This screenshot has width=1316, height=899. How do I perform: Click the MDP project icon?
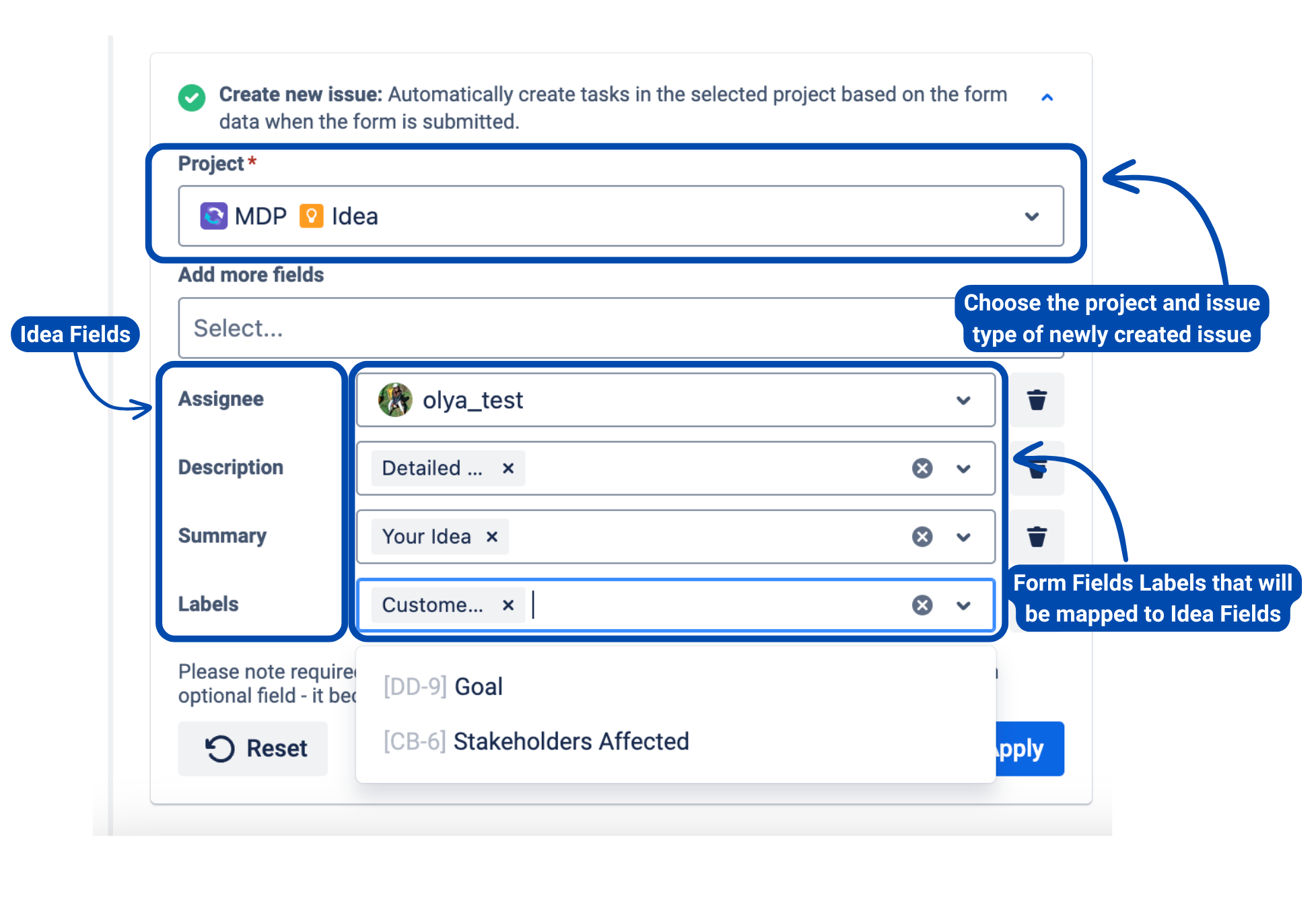[x=213, y=216]
